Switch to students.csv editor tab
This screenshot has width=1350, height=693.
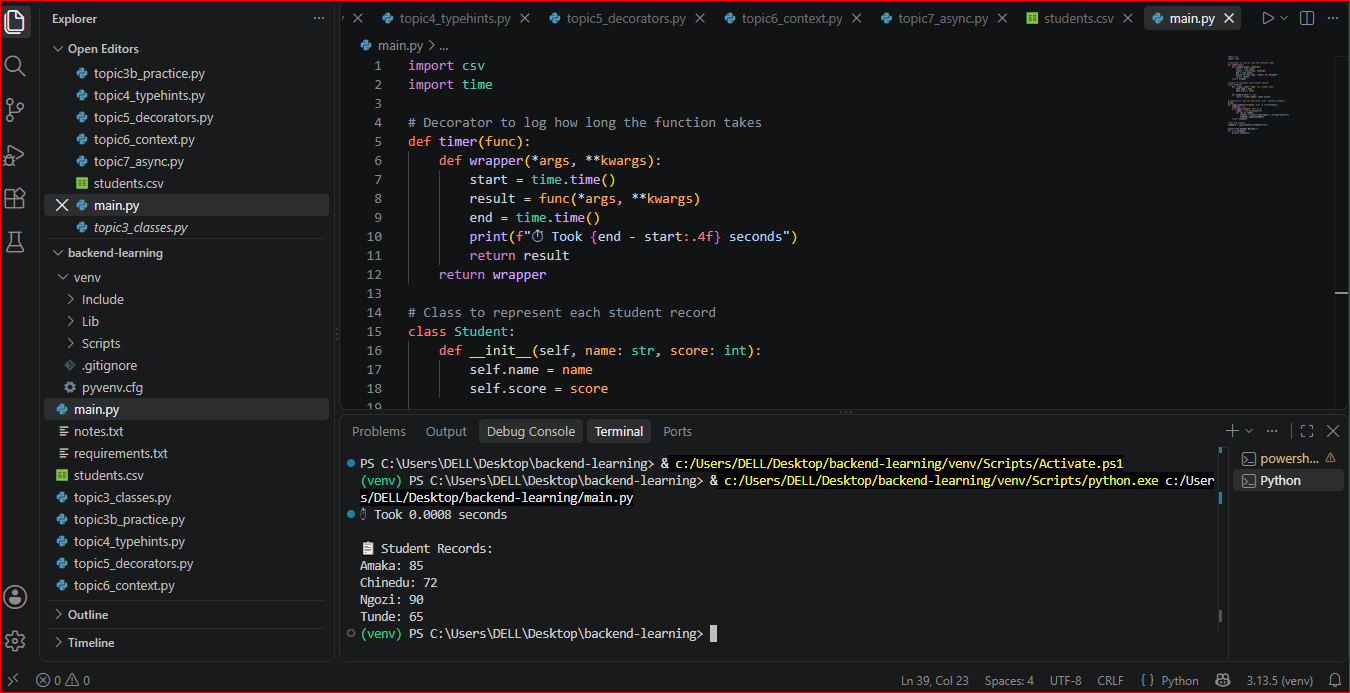pyautogui.click(x=1078, y=18)
